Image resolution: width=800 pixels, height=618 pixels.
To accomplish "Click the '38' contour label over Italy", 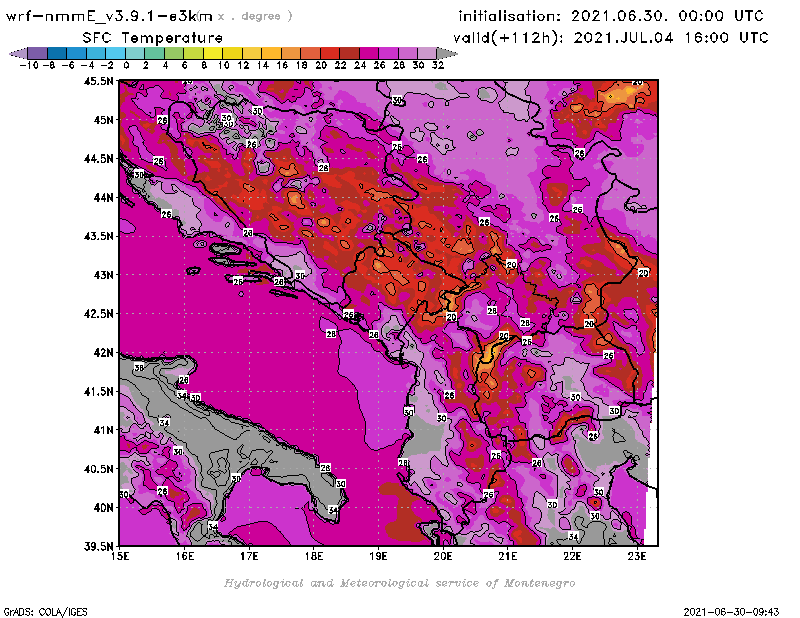I will coord(139,367).
